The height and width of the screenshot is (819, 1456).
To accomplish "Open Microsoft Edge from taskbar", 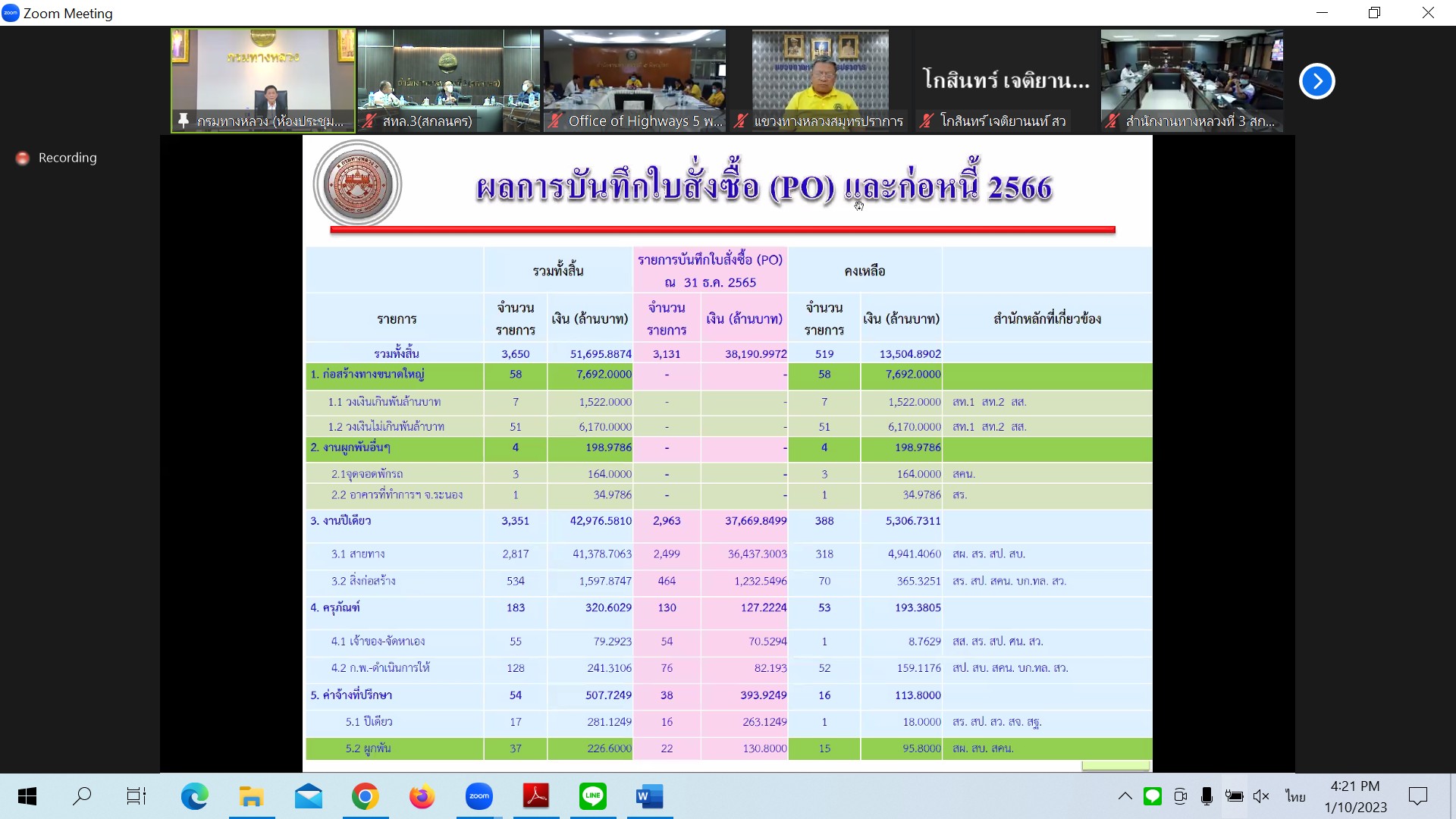I will (194, 796).
